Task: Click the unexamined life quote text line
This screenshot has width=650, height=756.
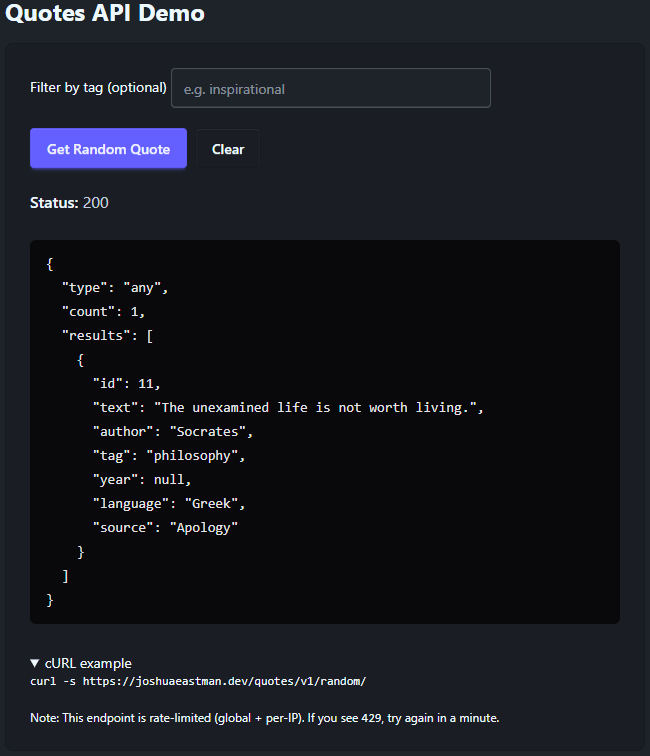Action: (288, 408)
